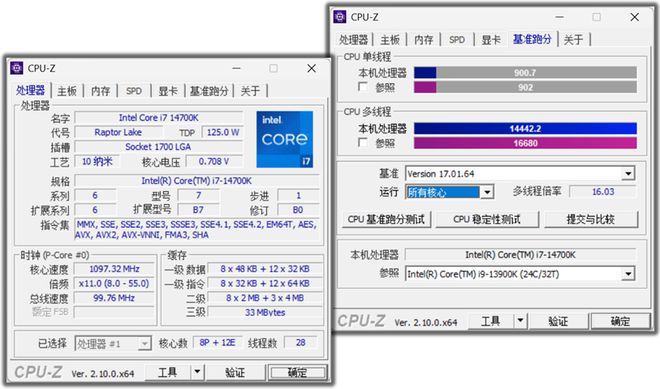Click the Intel Core i7 logo badge
The image size is (660, 389).
click(285, 139)
